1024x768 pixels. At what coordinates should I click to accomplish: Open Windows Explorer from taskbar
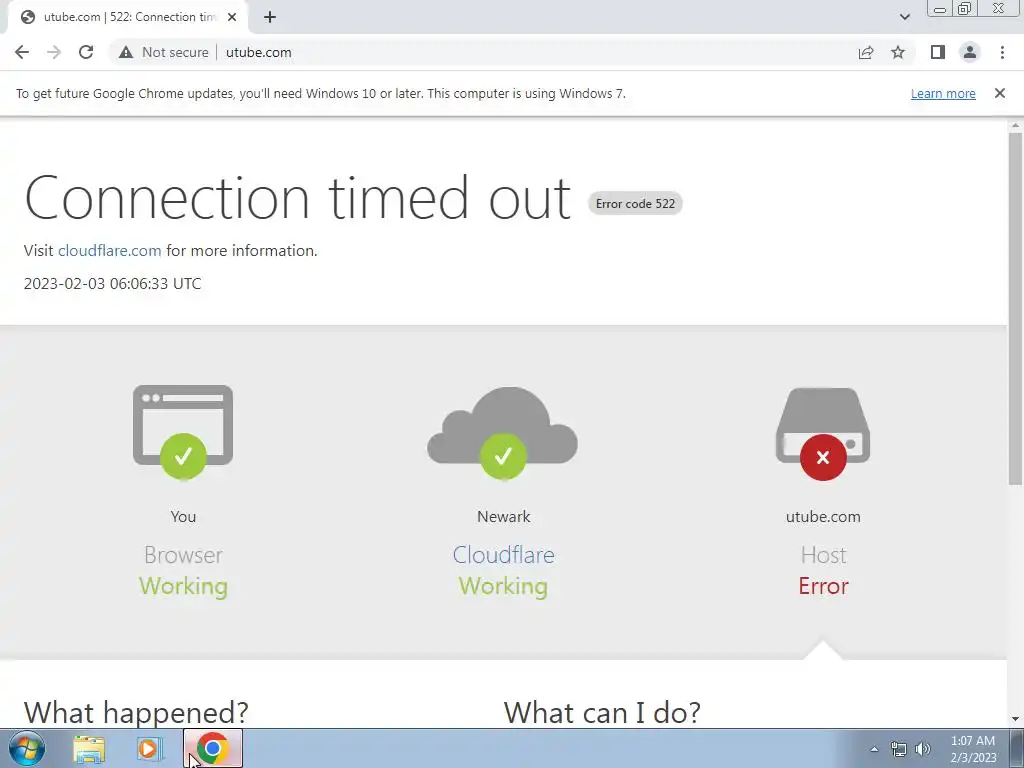89,748
